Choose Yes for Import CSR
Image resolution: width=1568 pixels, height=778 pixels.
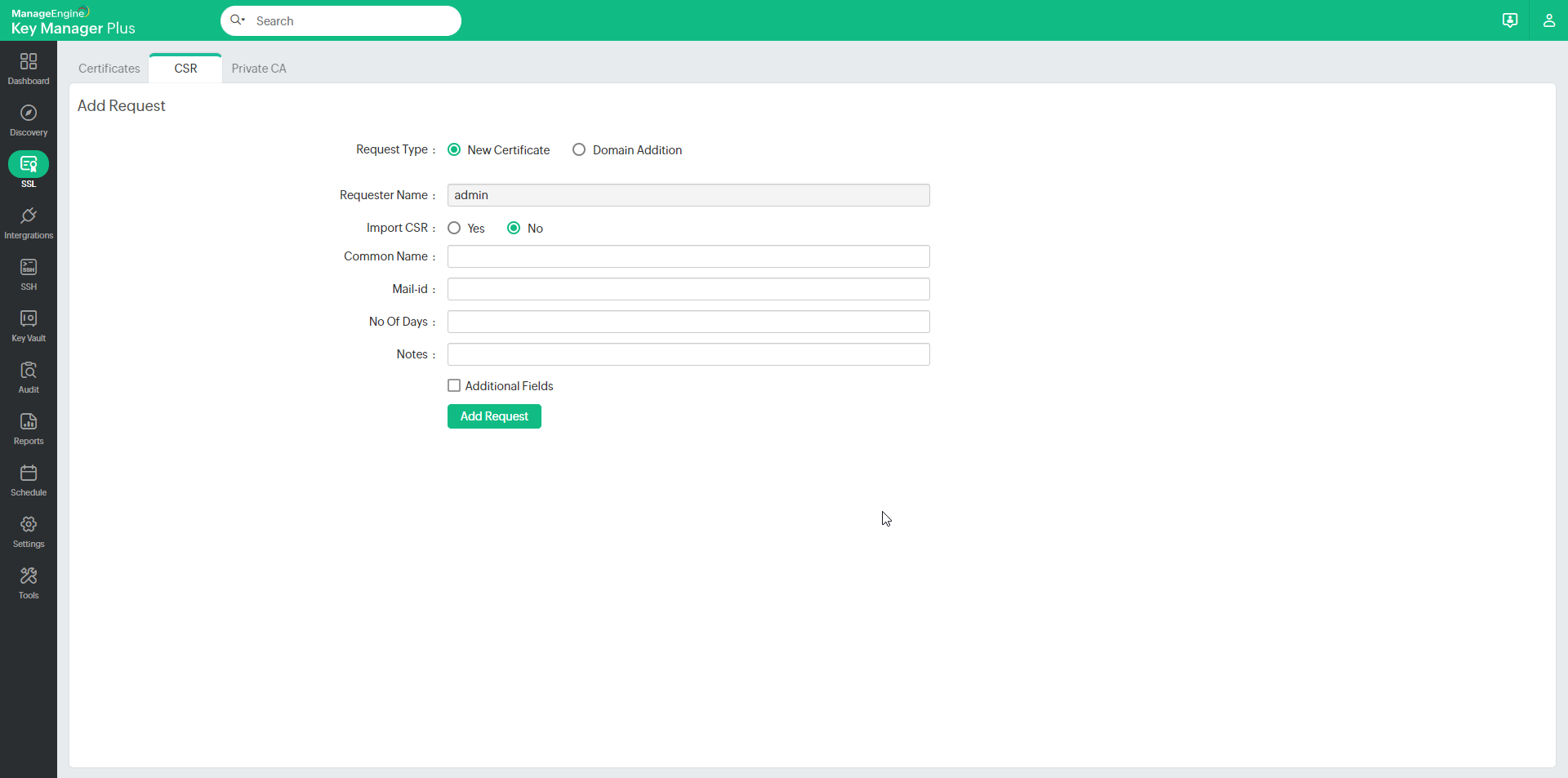coord(454,228)
